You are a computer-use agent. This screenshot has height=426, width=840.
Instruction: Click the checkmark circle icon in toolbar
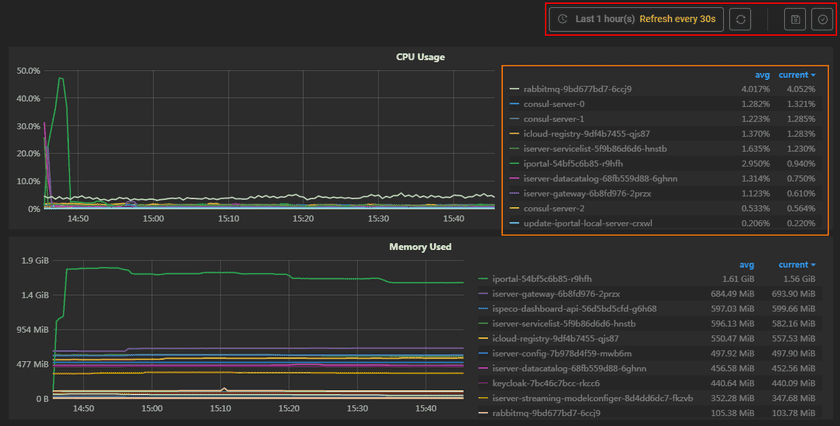(x=821, y=19)
